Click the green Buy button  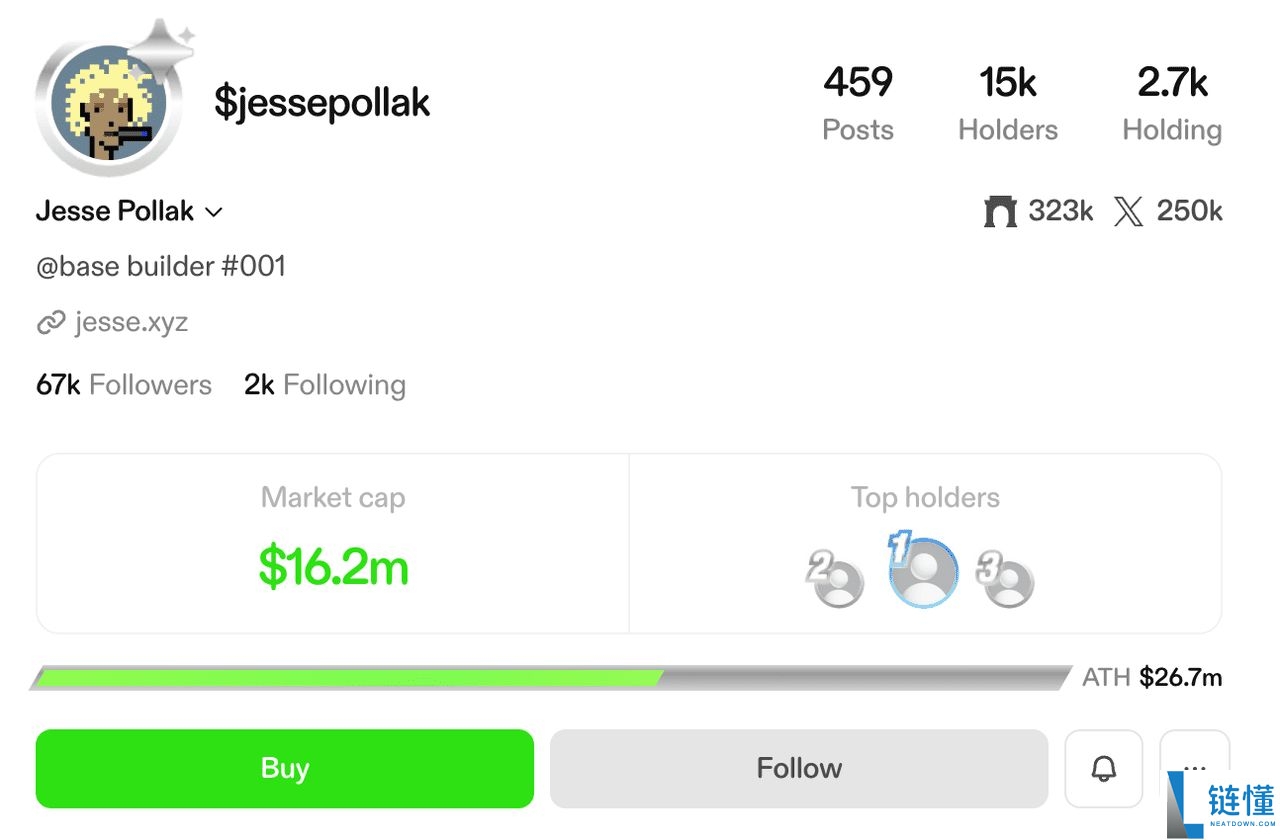pyautogui.click(x=284, y=768)
